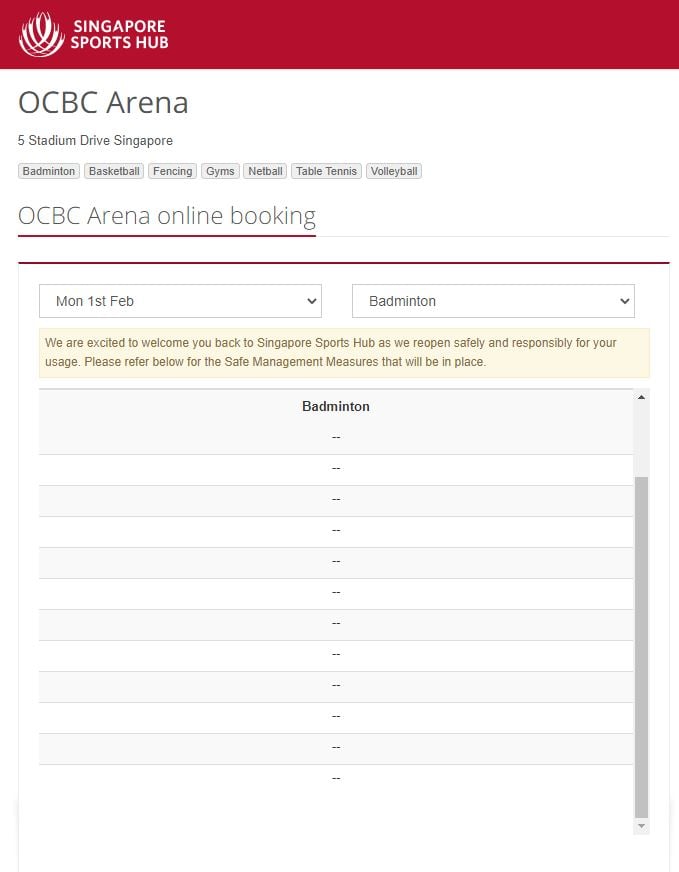Click the OCBC Arena online booking heading
The image size is (679, 872).
(x=167, y=216)
